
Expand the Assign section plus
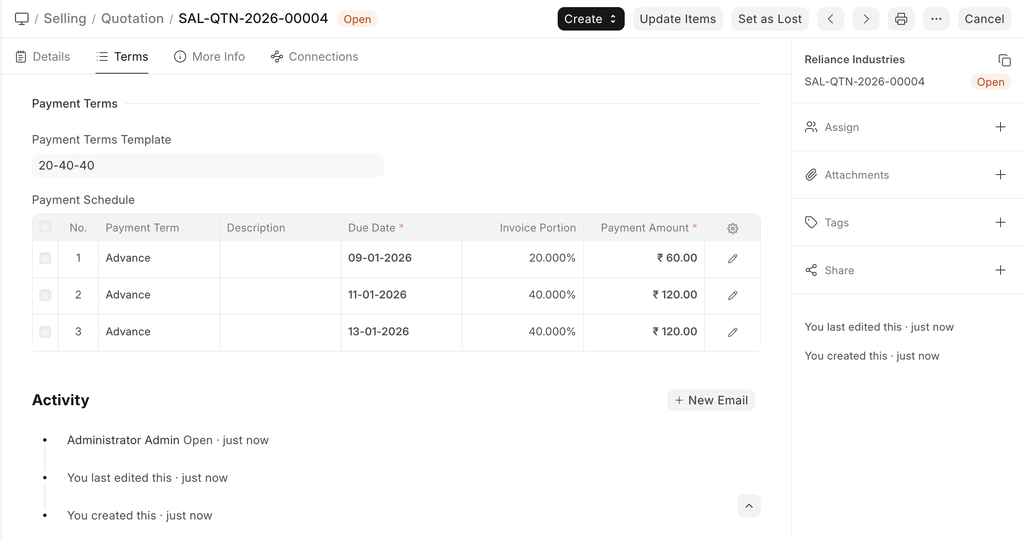coord(1000,127)
